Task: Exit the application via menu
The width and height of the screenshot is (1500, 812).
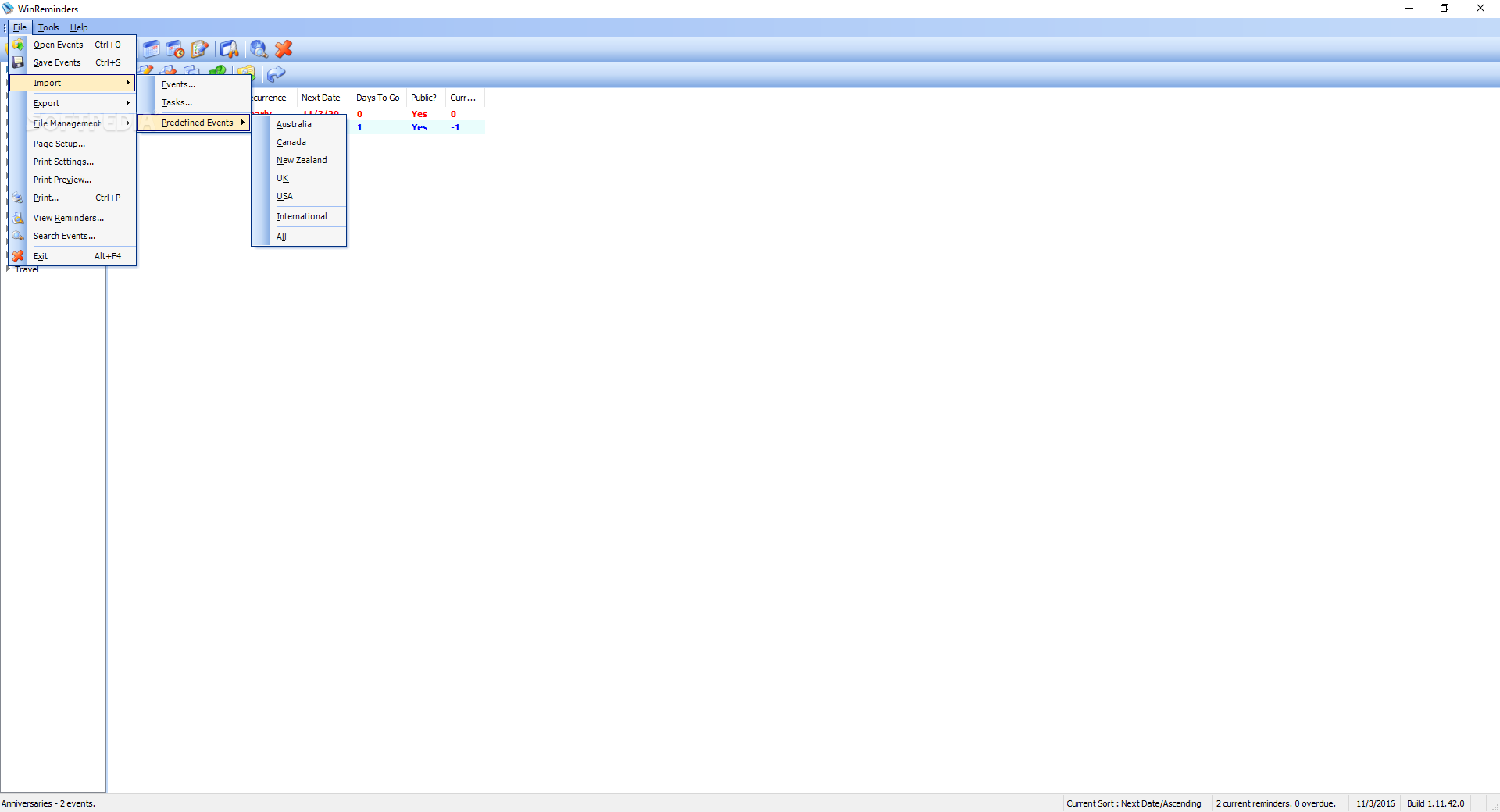Action: 73,256
